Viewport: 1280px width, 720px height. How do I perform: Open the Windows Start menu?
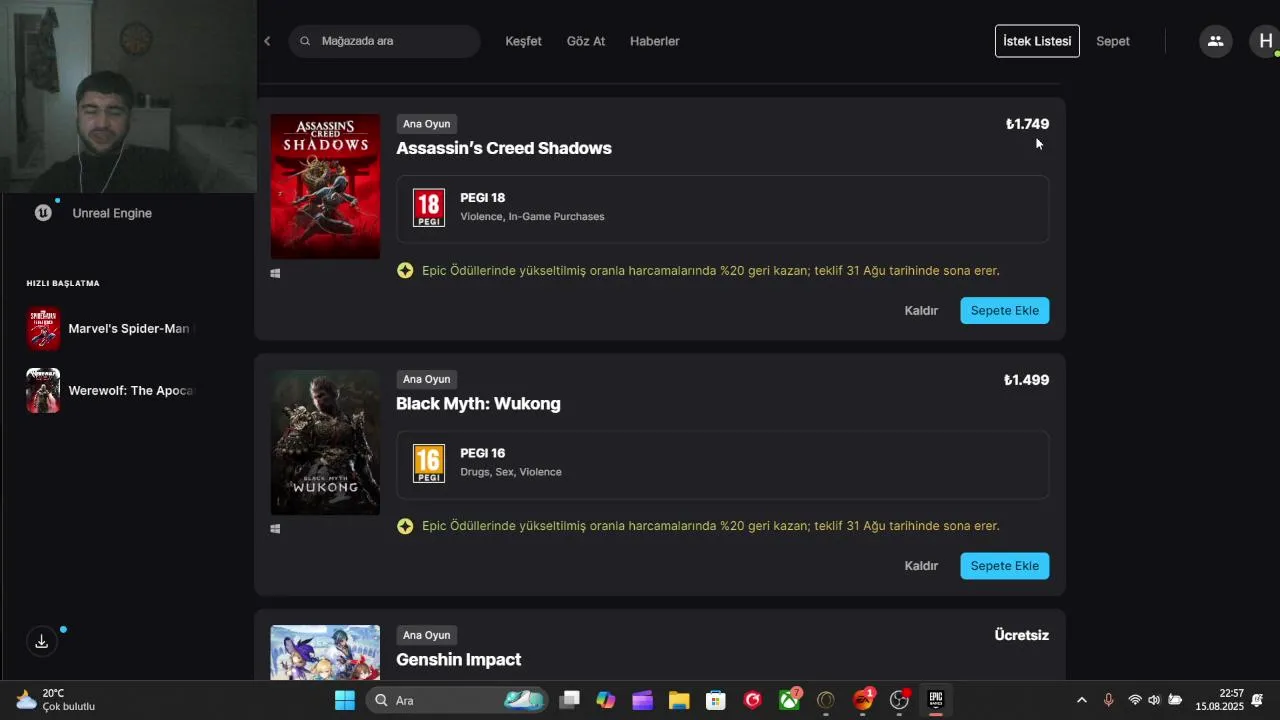[x=345, y=700]
